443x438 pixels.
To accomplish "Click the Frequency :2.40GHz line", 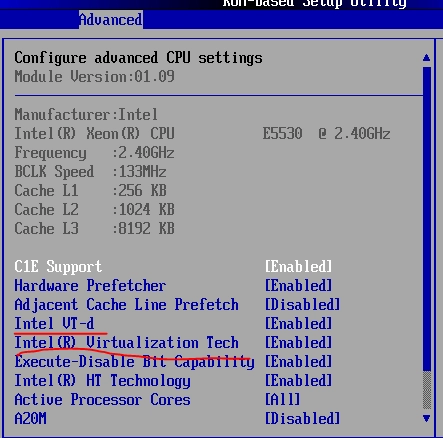I will pyautogui.click(x=94, y=153).
